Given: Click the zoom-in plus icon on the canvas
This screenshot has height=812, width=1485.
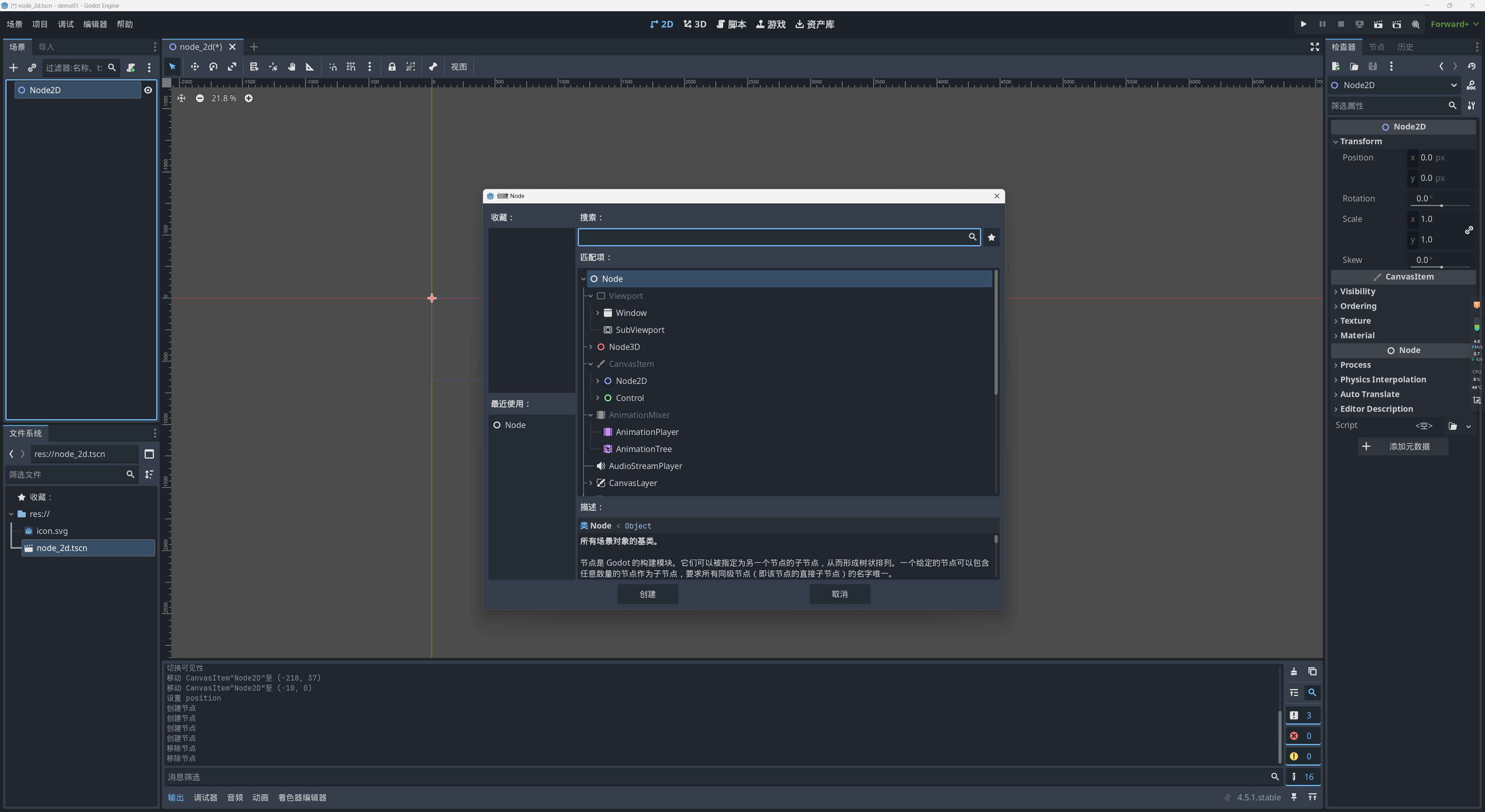Looking at the screenshot, I should pyautogui.click(x=248, y=99).
